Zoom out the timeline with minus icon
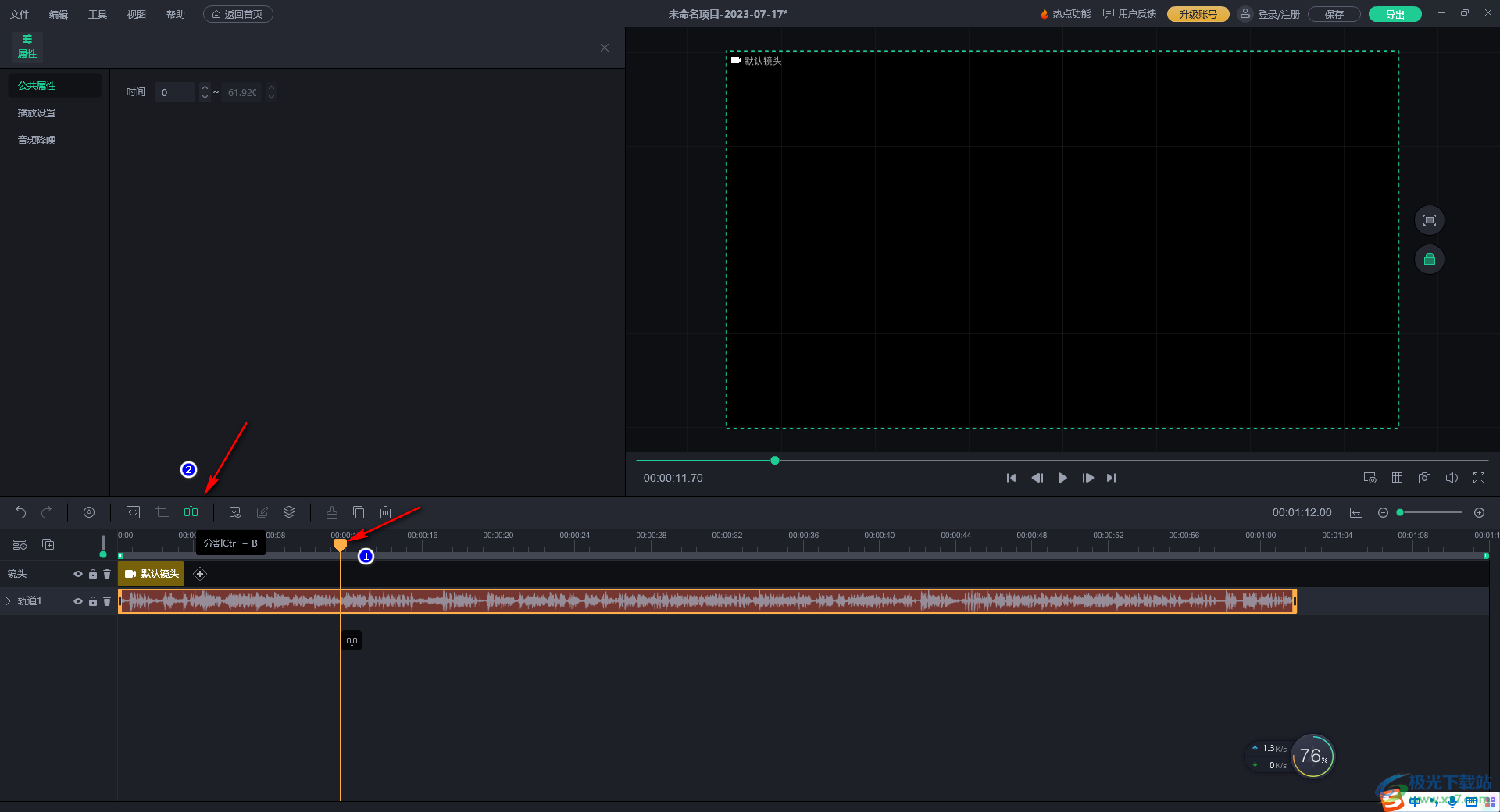This screenshot has height=812, width=1500. (1383, 512)
